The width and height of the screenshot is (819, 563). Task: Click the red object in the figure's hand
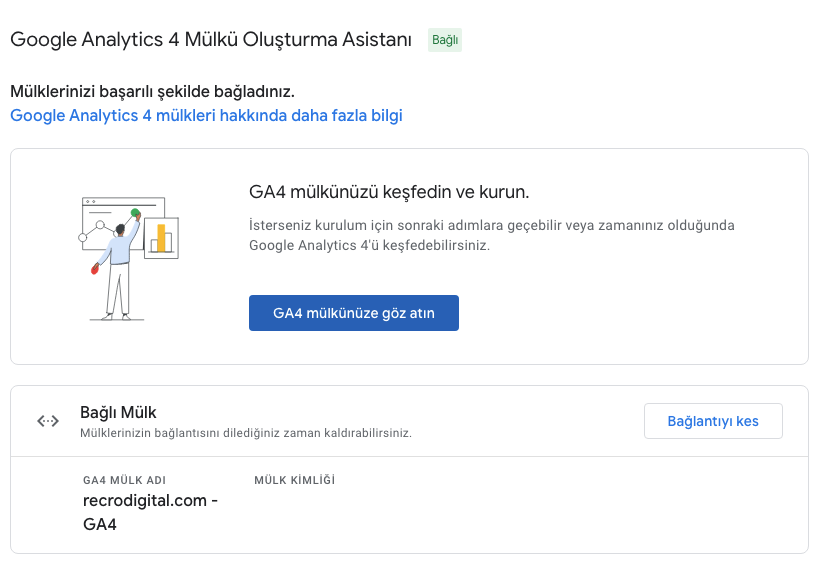pos(95,268)
